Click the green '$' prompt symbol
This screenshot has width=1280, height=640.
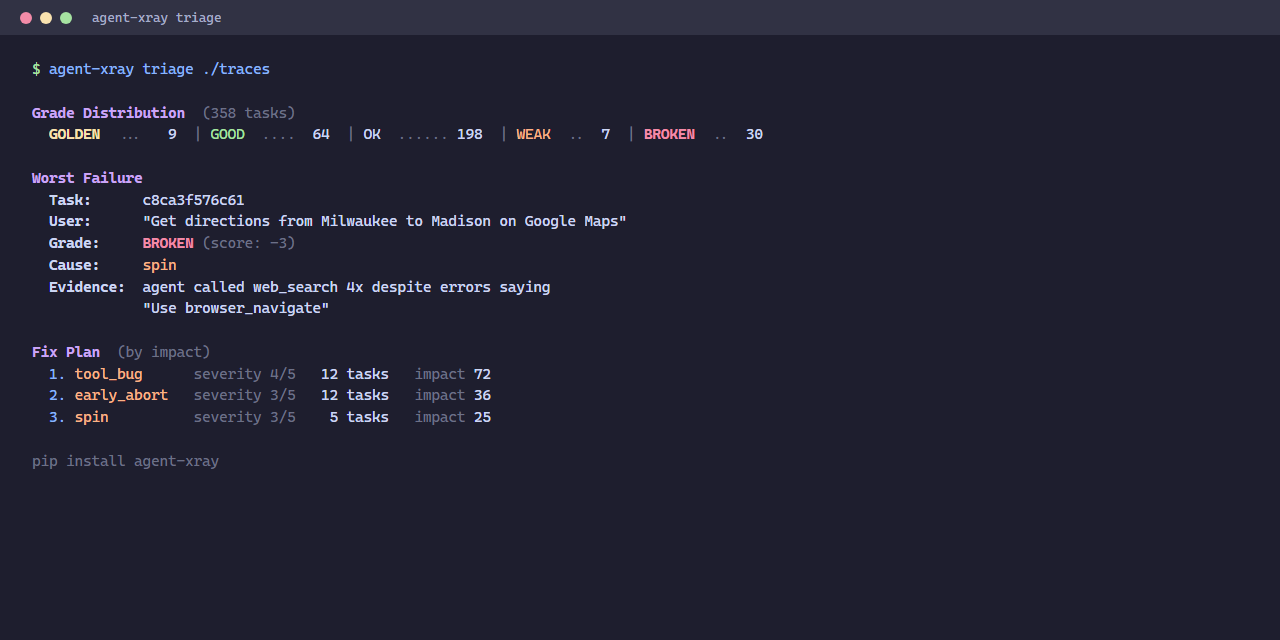36,69
